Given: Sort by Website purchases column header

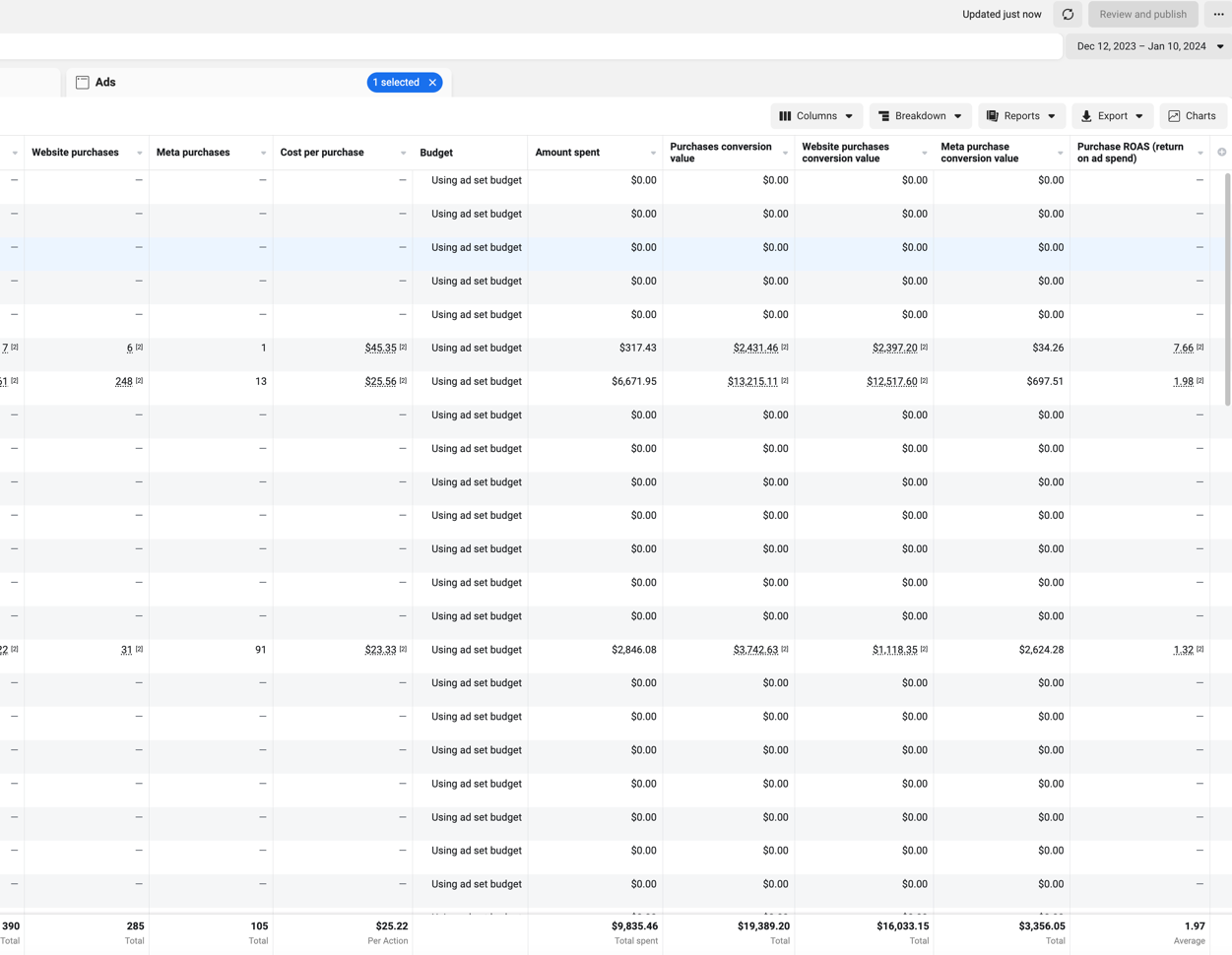Looking at the screenshot, I should point(75,153).
